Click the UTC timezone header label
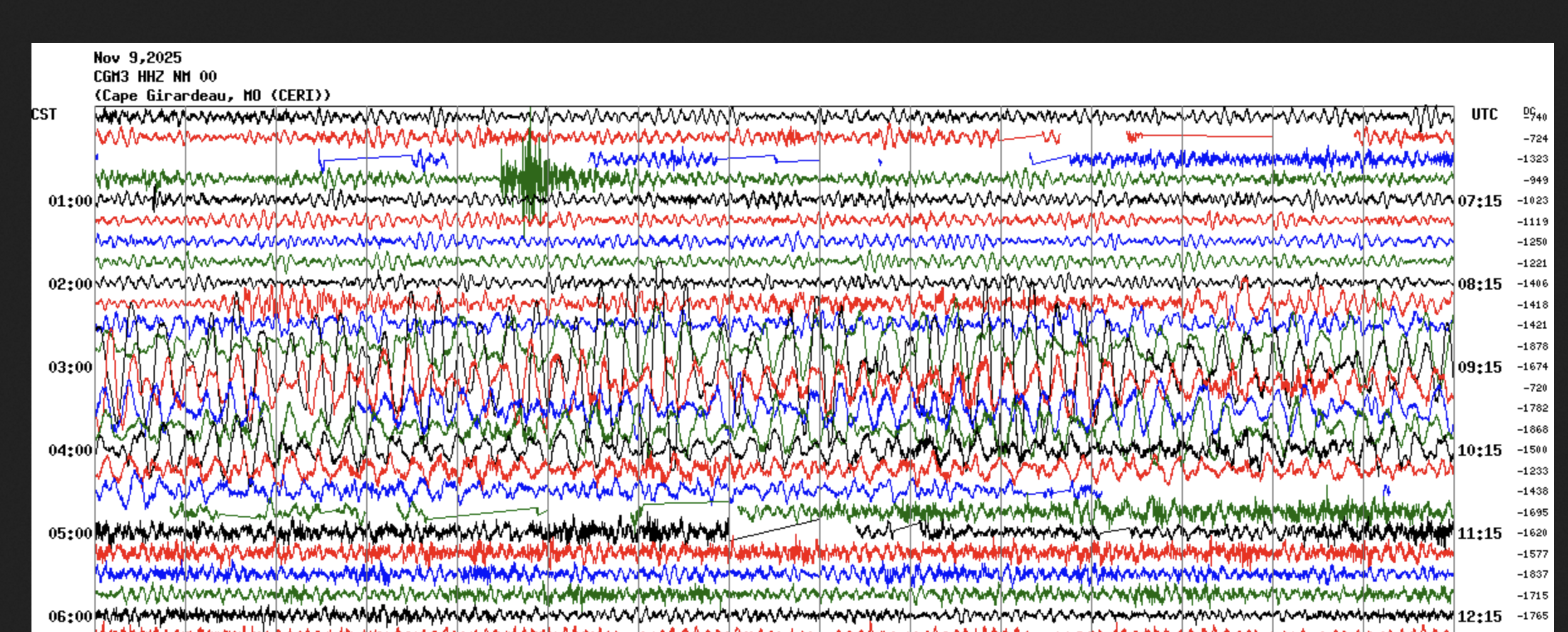Screen dimensions: 1568x632 coord(1484,115)
